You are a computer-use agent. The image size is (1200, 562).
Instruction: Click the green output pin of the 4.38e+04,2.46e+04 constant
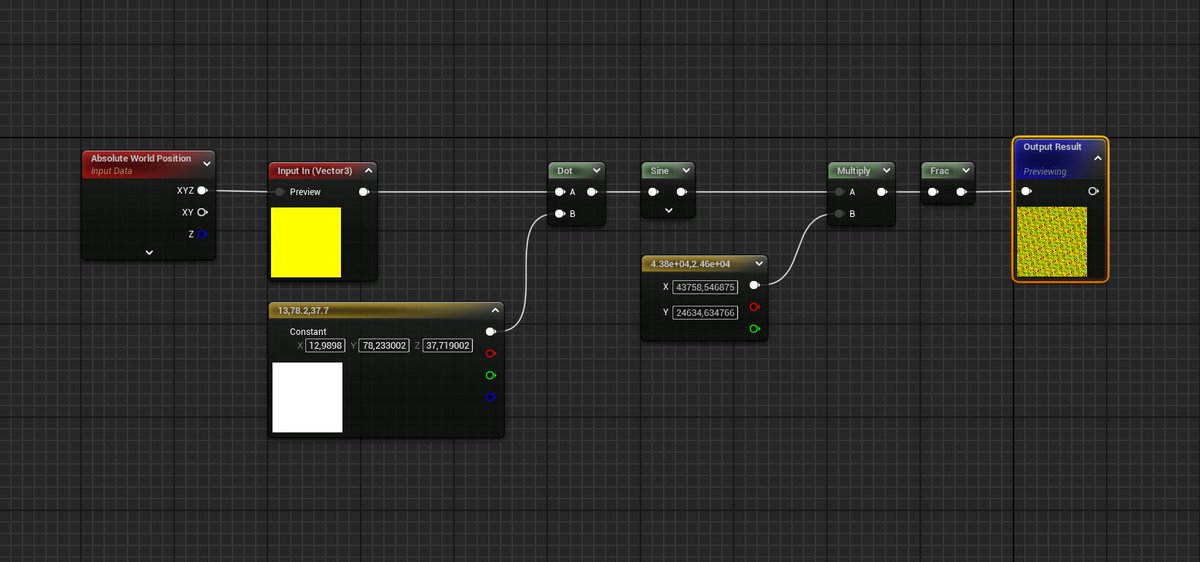tap(754, 328)
